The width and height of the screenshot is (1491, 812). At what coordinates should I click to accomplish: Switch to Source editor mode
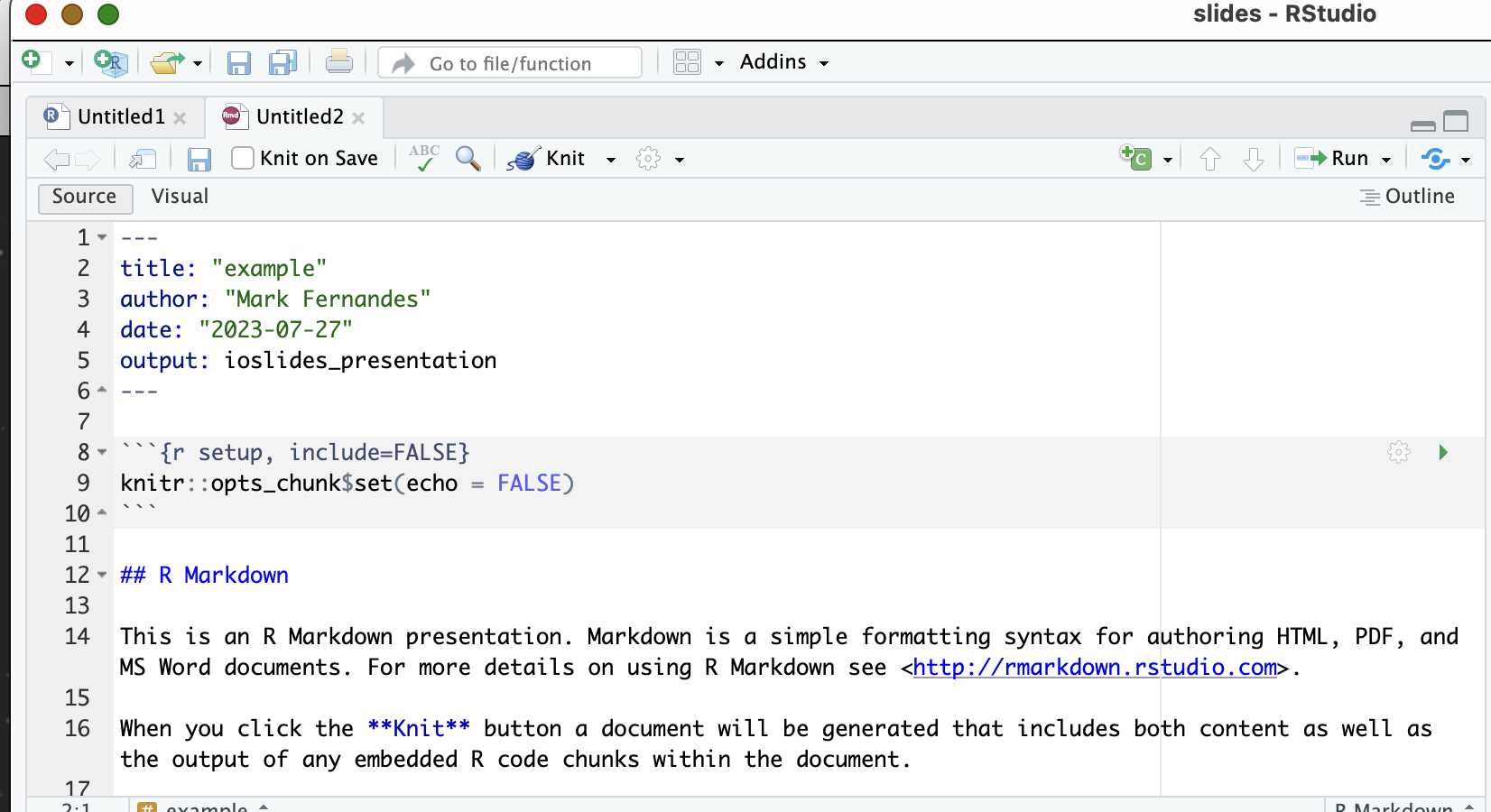pos(85,198)
